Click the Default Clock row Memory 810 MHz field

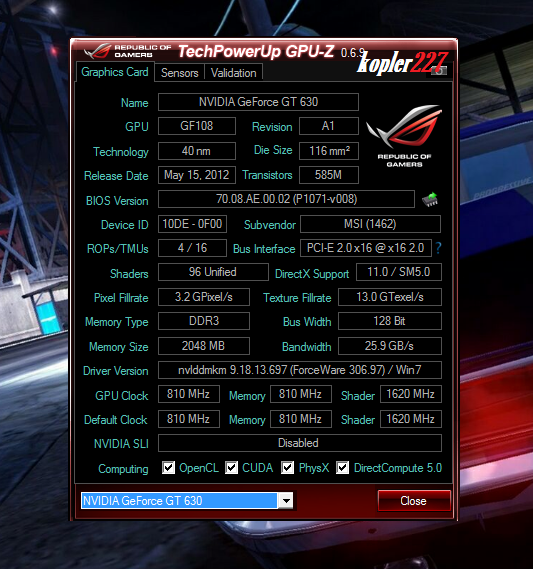(x=301, y=419)
